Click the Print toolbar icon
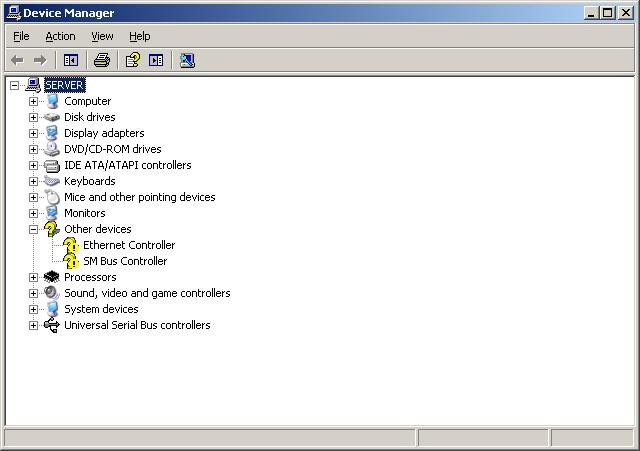The height and width of the screenshot is (451, 640). [102, 60]
